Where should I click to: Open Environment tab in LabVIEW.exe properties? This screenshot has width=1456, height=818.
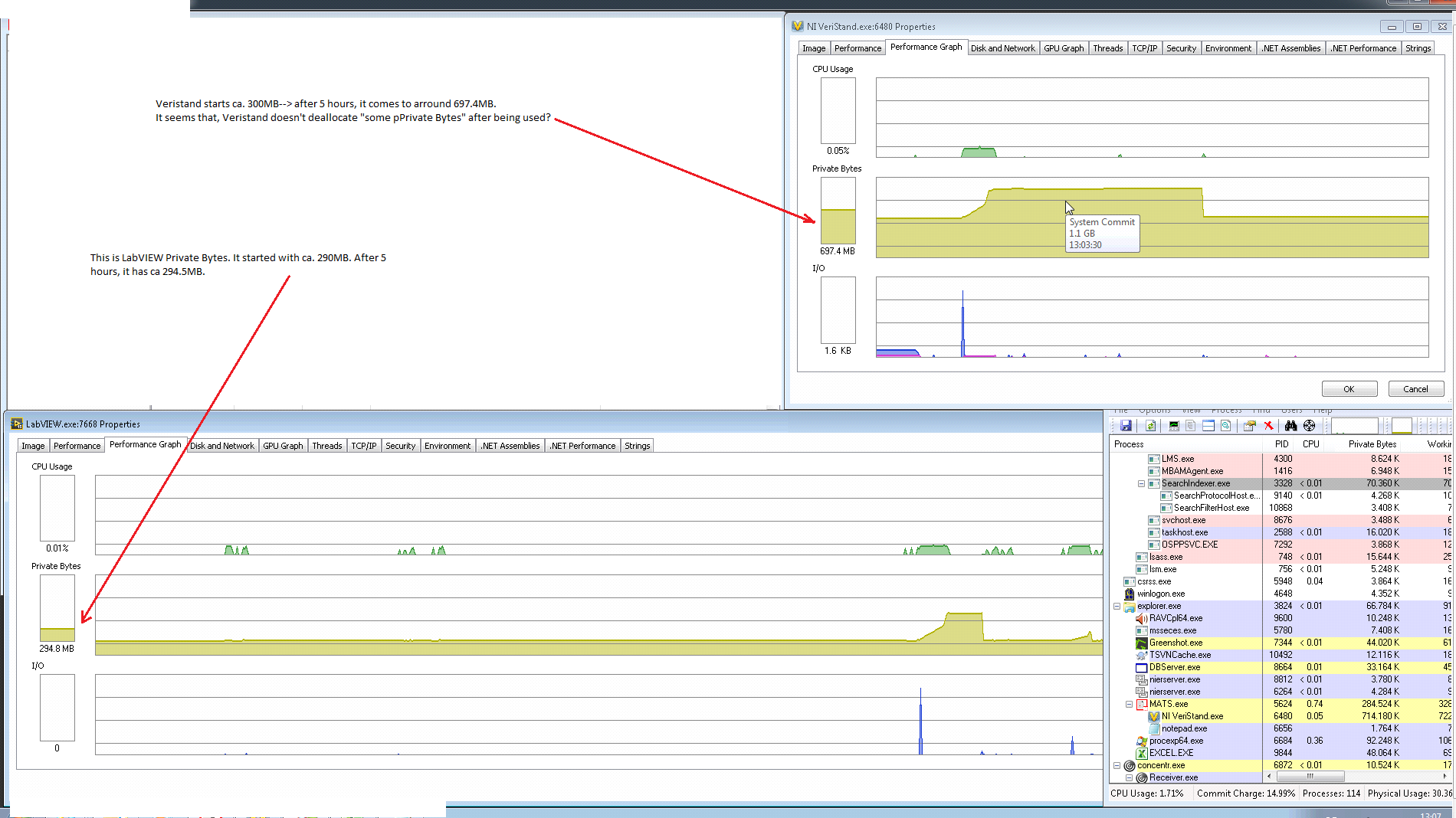point(448,446)
